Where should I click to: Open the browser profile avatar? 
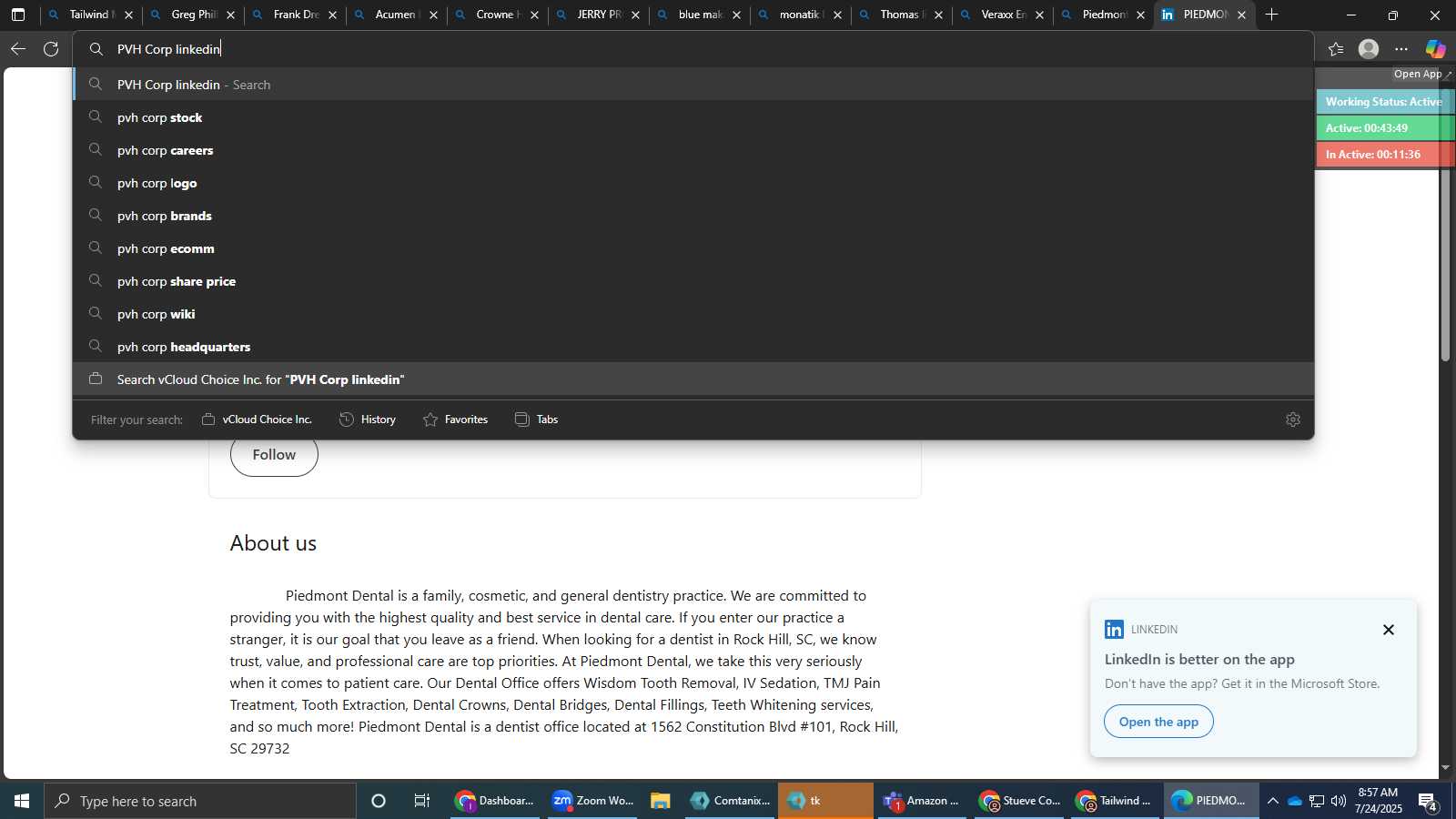(x=1369, y=49)
